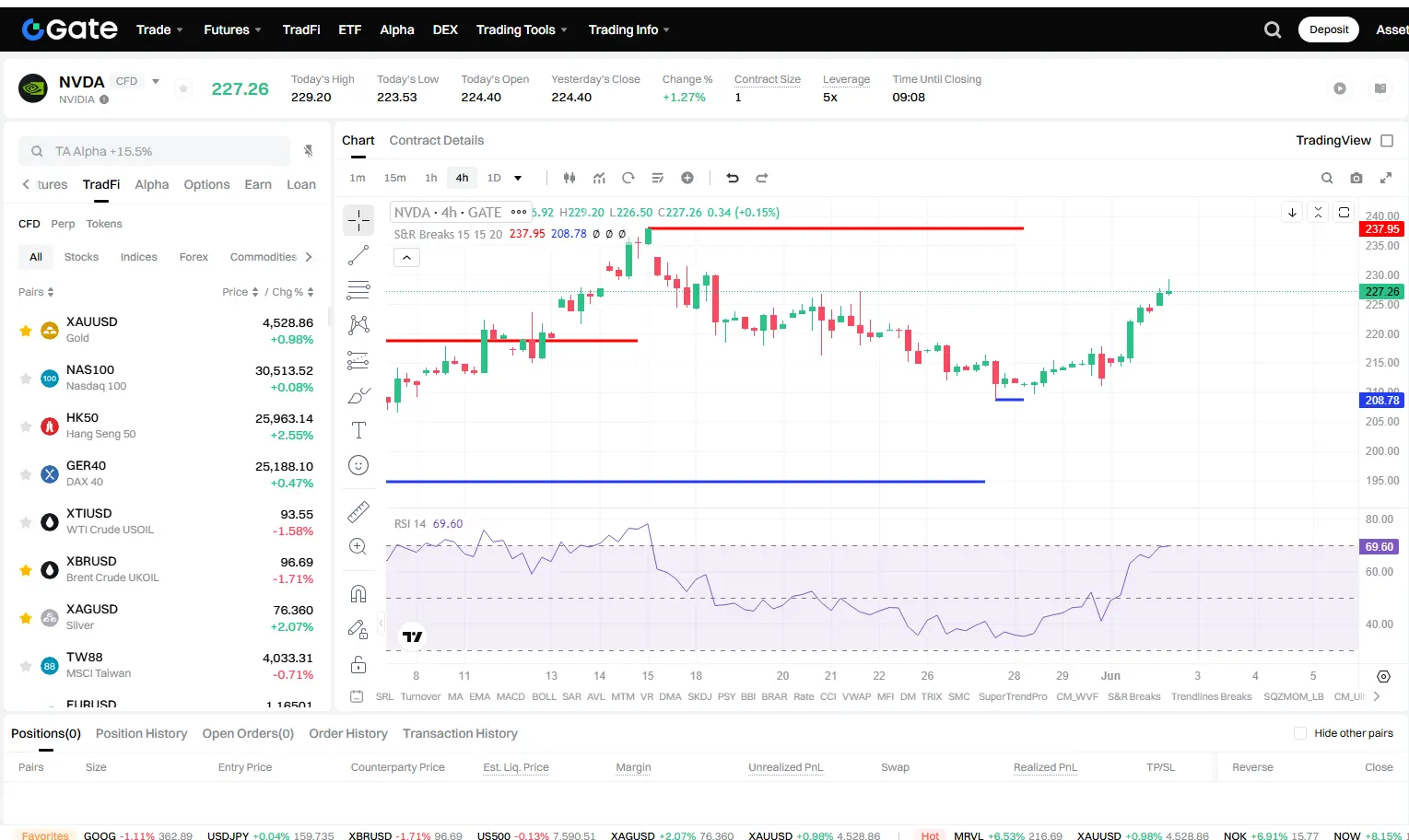1409x840 pixels.
Task: Go to ETF in top navigation
Action: click(x=350, y=29)
